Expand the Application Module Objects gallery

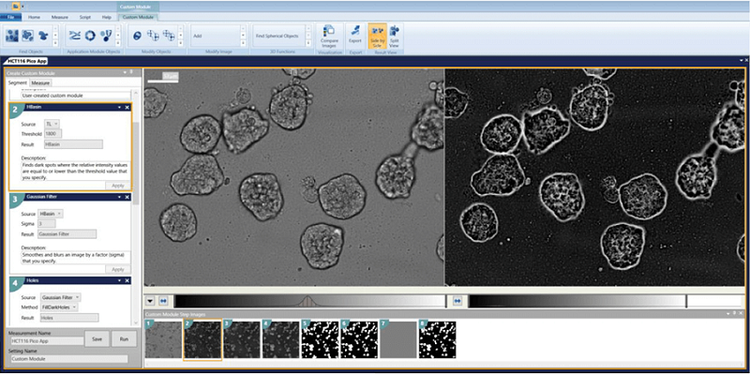[118, 43]
